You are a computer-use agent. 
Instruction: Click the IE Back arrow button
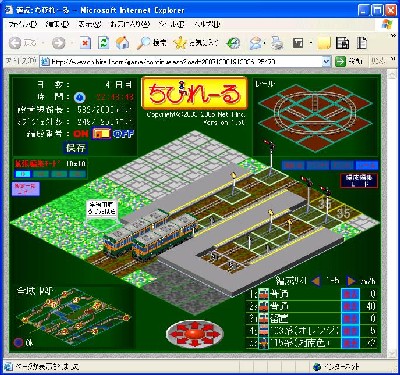point(15,43)
